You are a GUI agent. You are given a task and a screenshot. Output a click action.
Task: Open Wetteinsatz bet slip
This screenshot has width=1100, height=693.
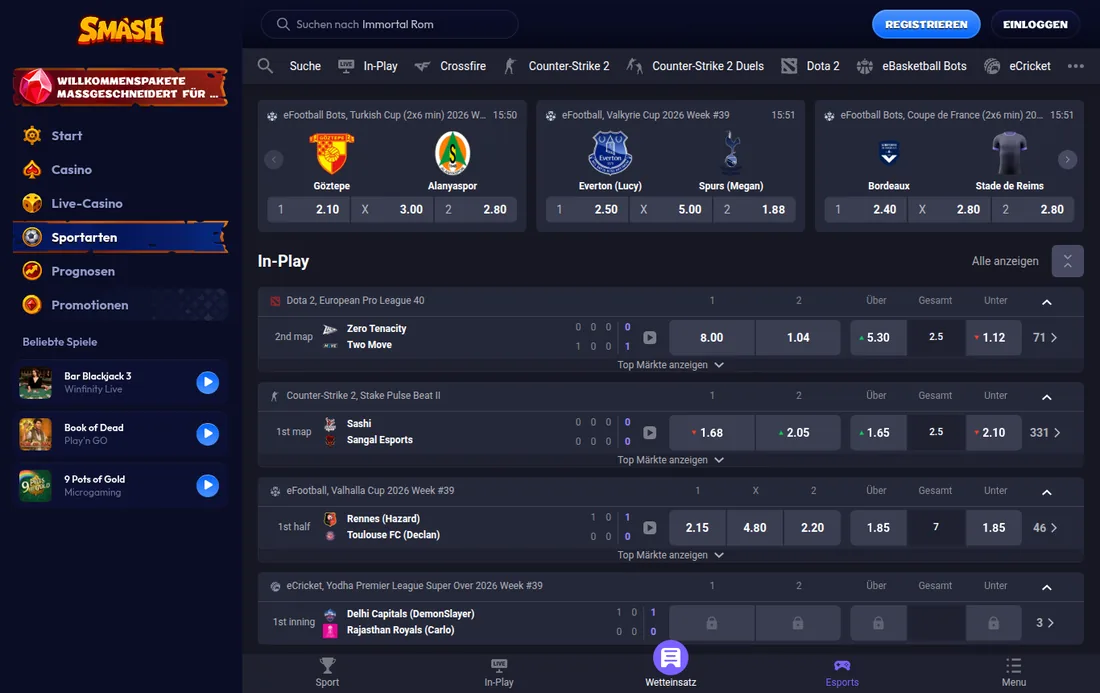click(671, 664)
